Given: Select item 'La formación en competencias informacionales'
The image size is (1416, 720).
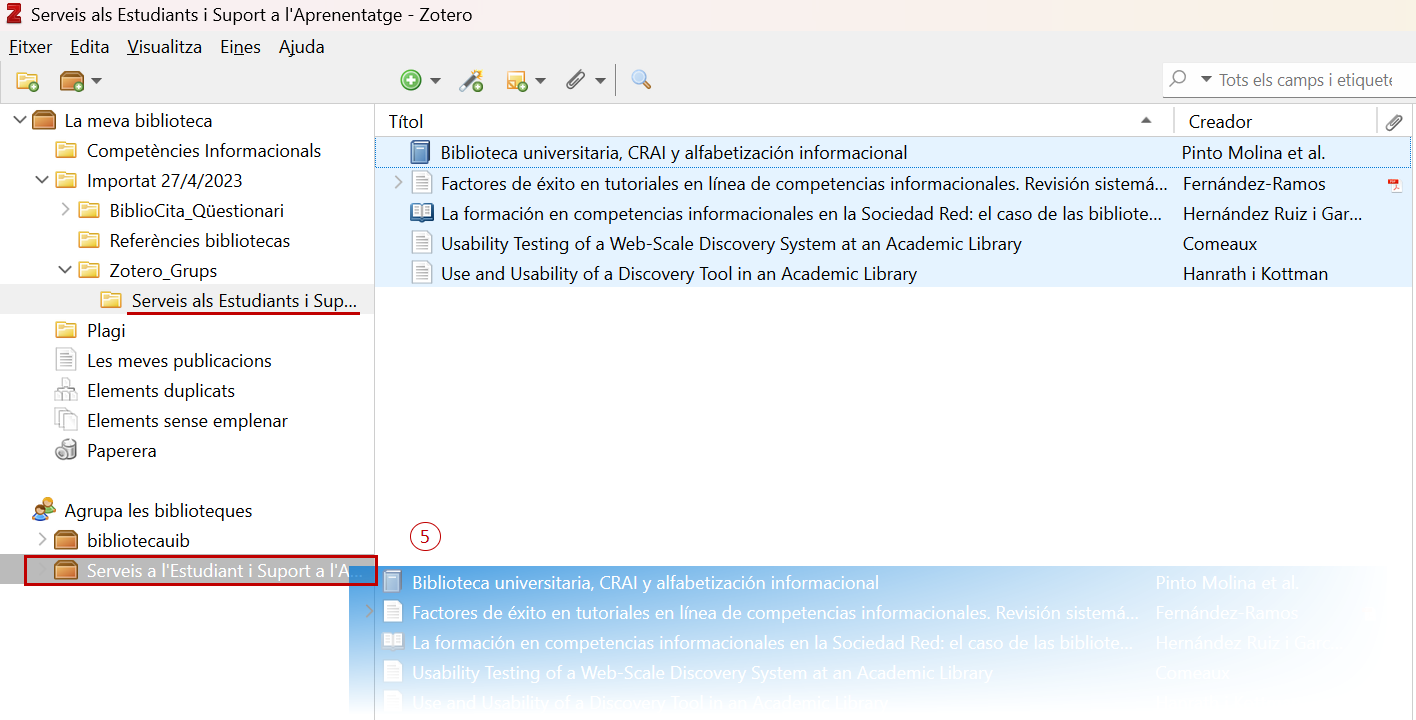Looking at the screenshot, I should 801,214.
